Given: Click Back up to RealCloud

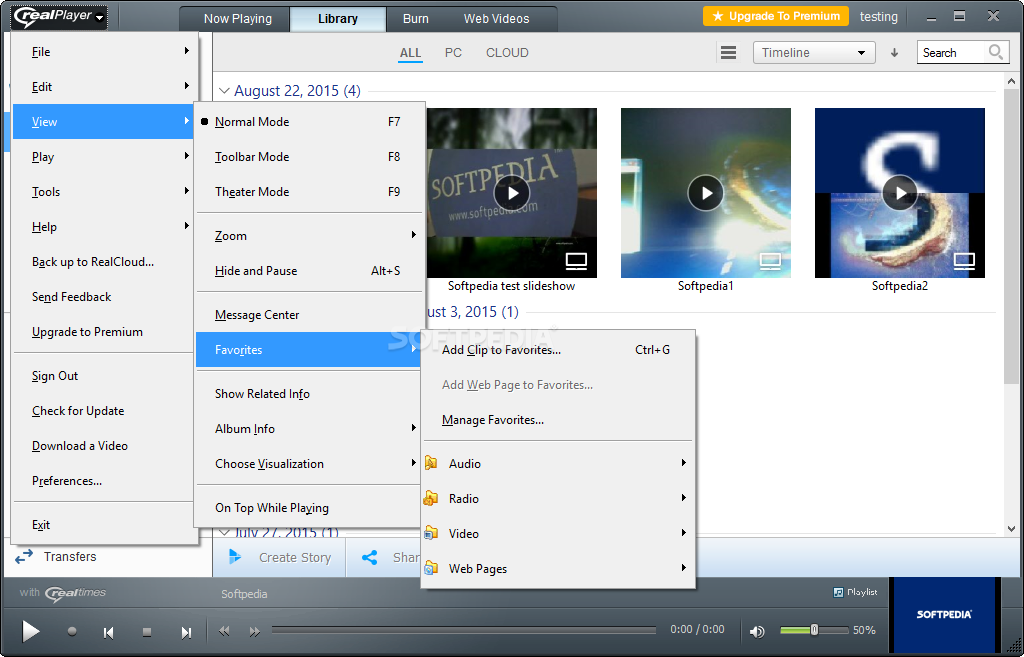Looking at the screenshot, I should click(x=103, y=262).
